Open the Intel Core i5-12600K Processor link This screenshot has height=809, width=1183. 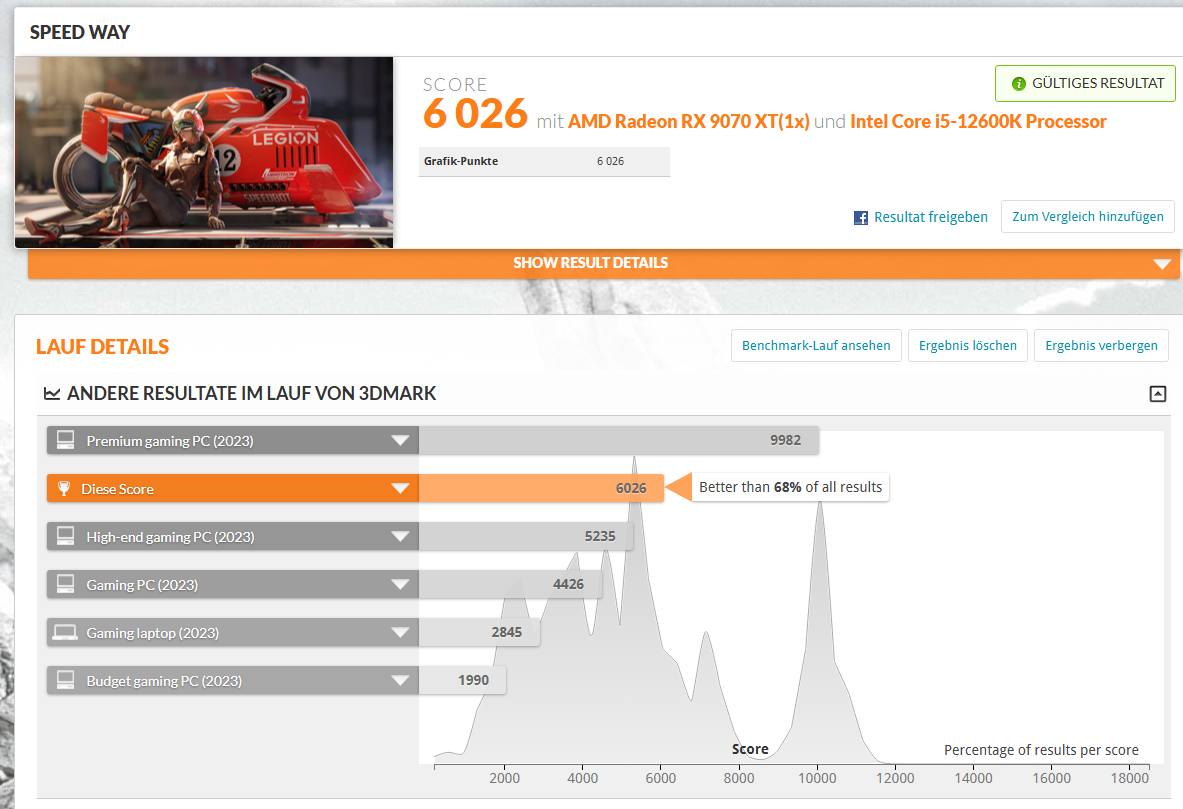[x=978, y=122]
